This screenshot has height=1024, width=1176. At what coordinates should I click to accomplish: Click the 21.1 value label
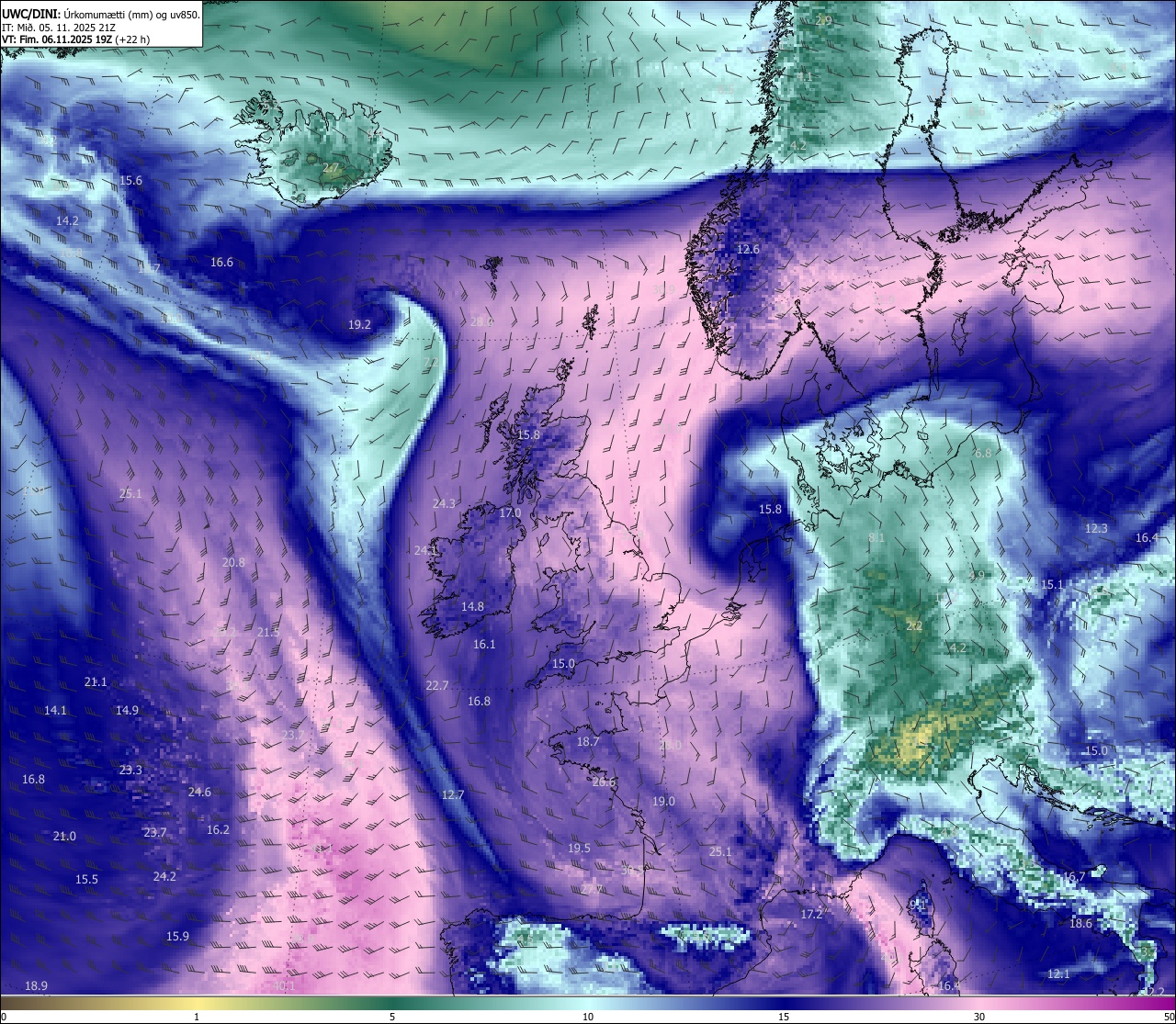tap(96, 682)
